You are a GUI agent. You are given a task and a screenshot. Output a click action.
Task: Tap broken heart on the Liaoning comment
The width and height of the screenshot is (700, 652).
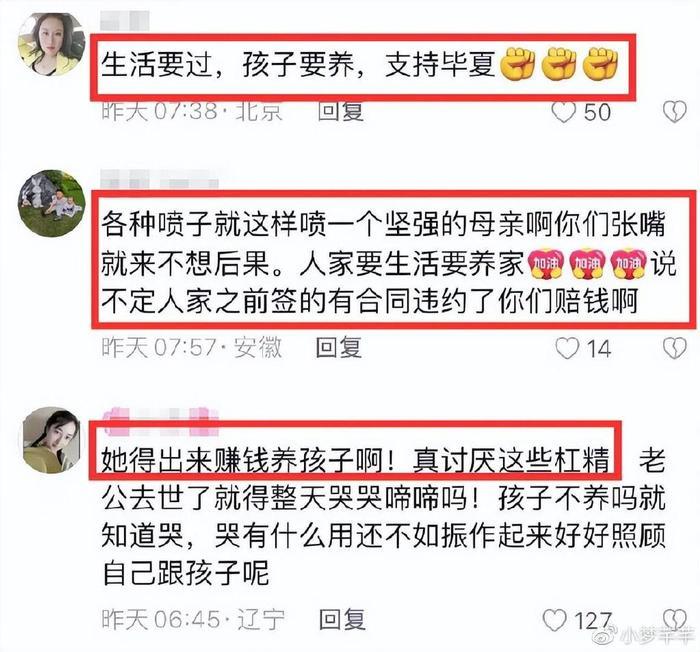[x=675, y=619]
